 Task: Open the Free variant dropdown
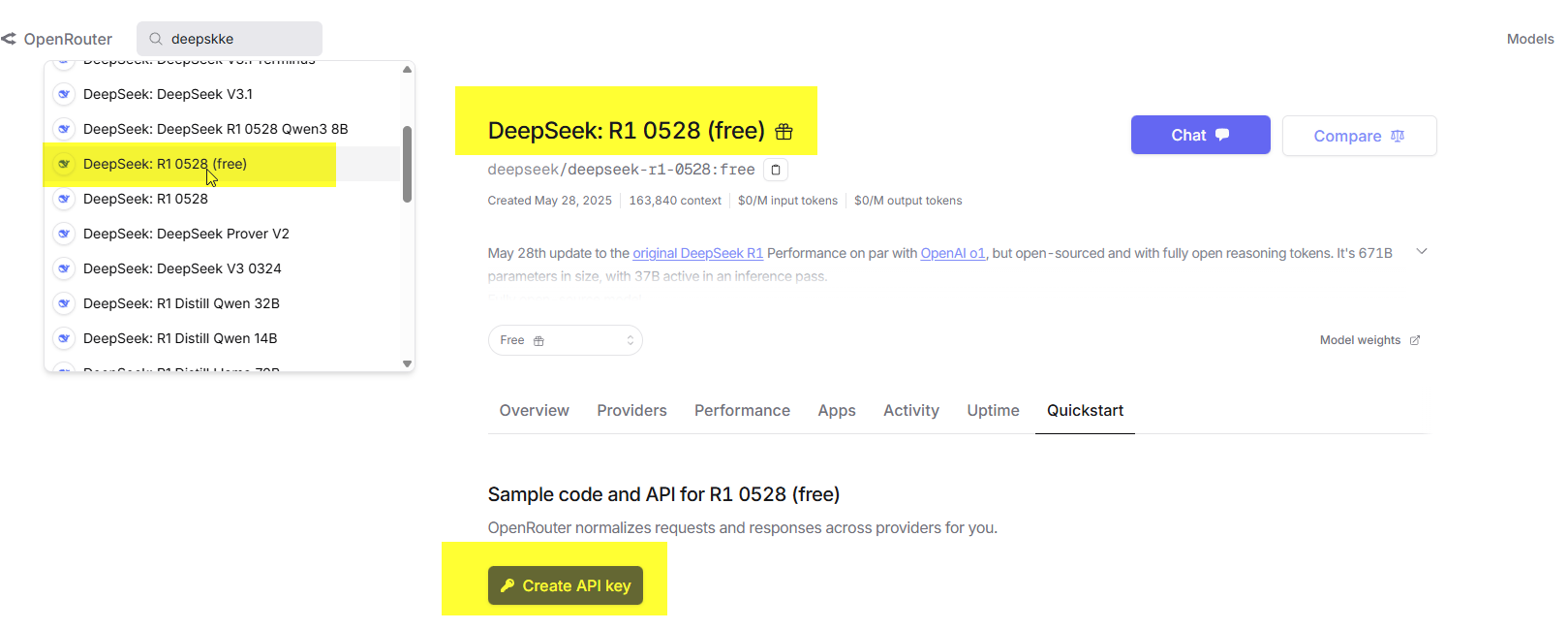coord(566,340)
